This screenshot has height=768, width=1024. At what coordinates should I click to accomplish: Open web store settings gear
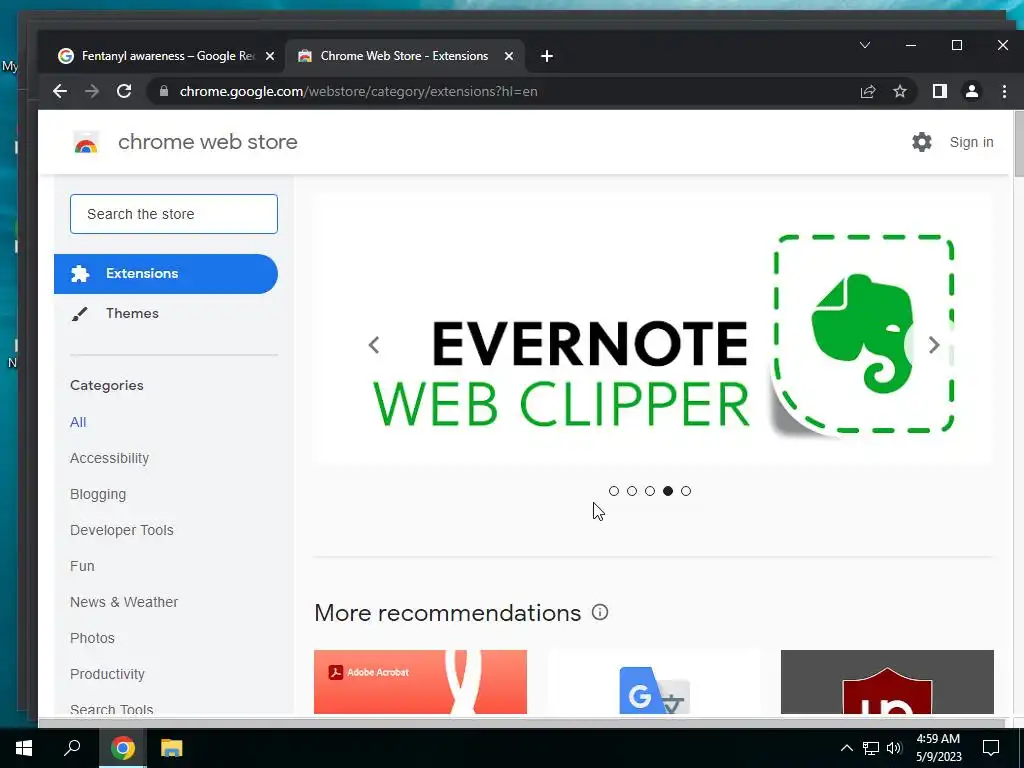point(921,142)
